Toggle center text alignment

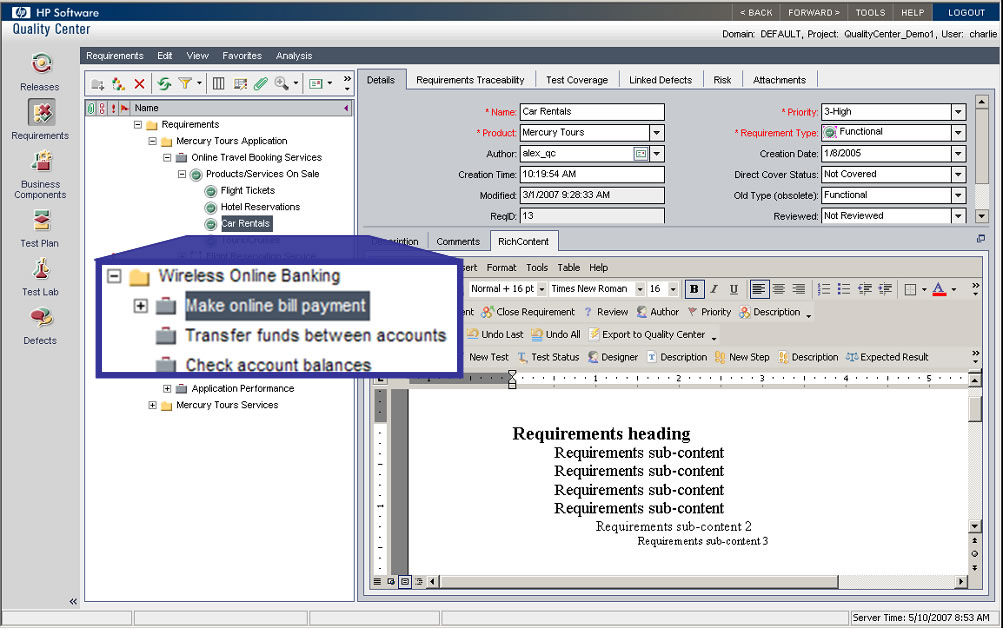click(x=779, y=290)
